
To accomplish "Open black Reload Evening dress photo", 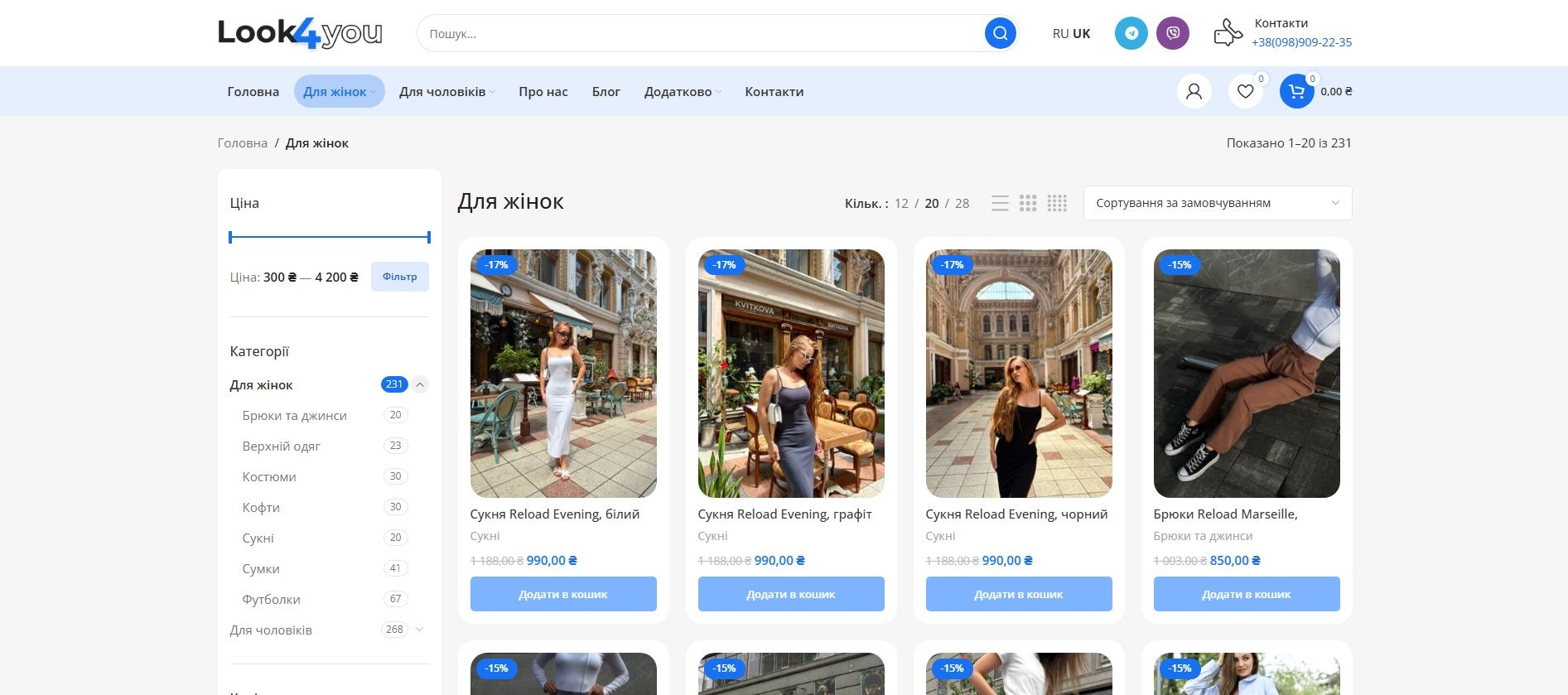I will [1019, 374].
